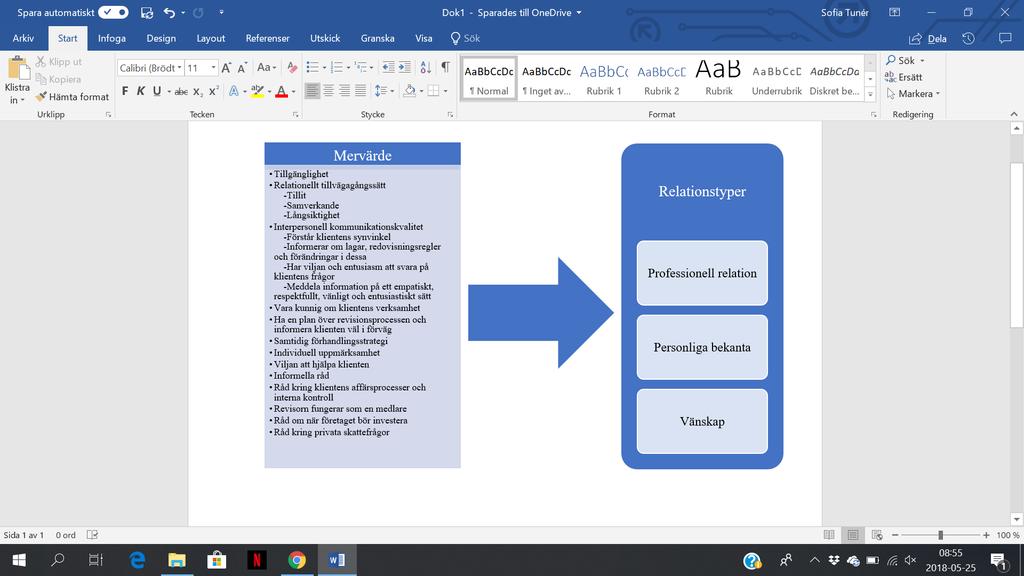Click the multilevel list icon
The width and height of the screenshot is (1024, 576).
coord(360,68)
